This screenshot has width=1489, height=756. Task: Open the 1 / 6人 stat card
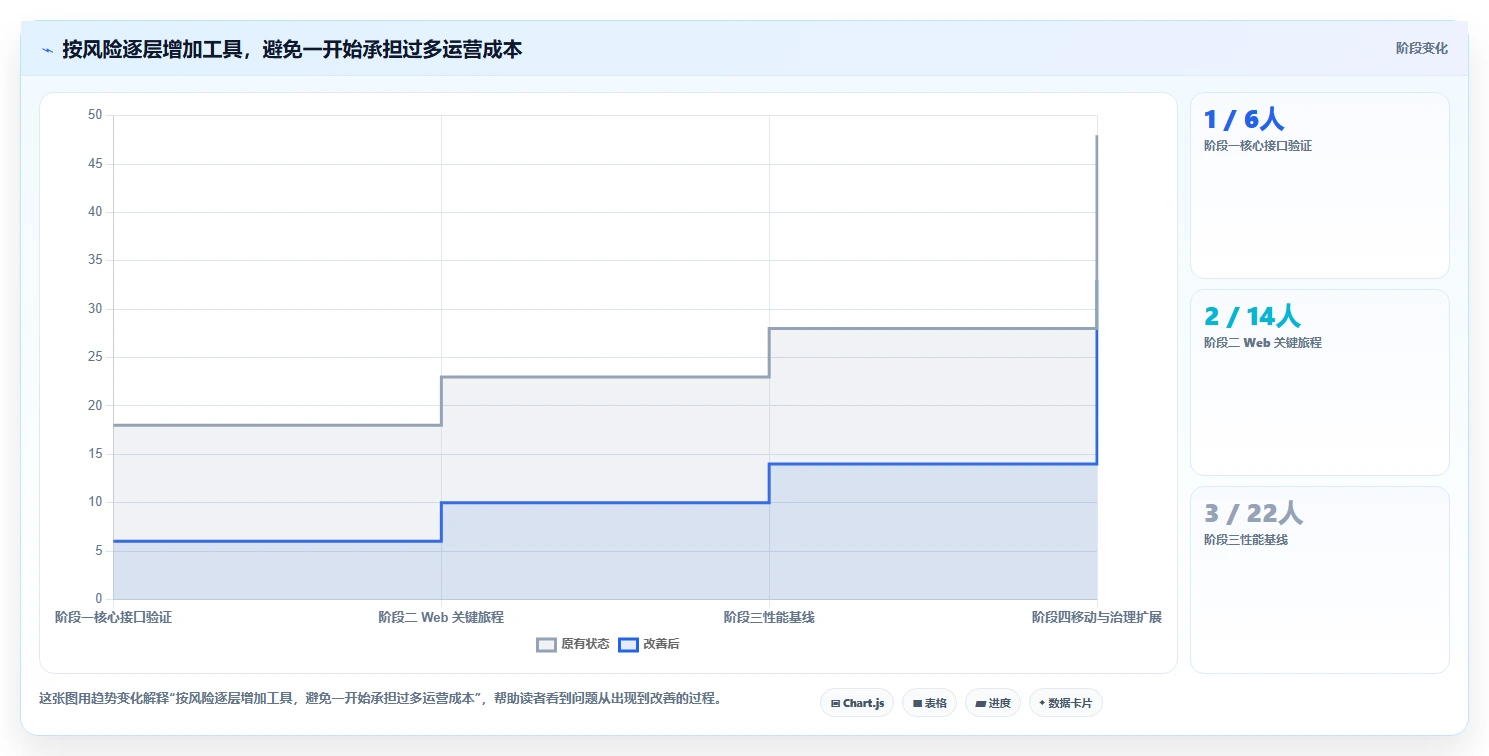point(1319,185)
